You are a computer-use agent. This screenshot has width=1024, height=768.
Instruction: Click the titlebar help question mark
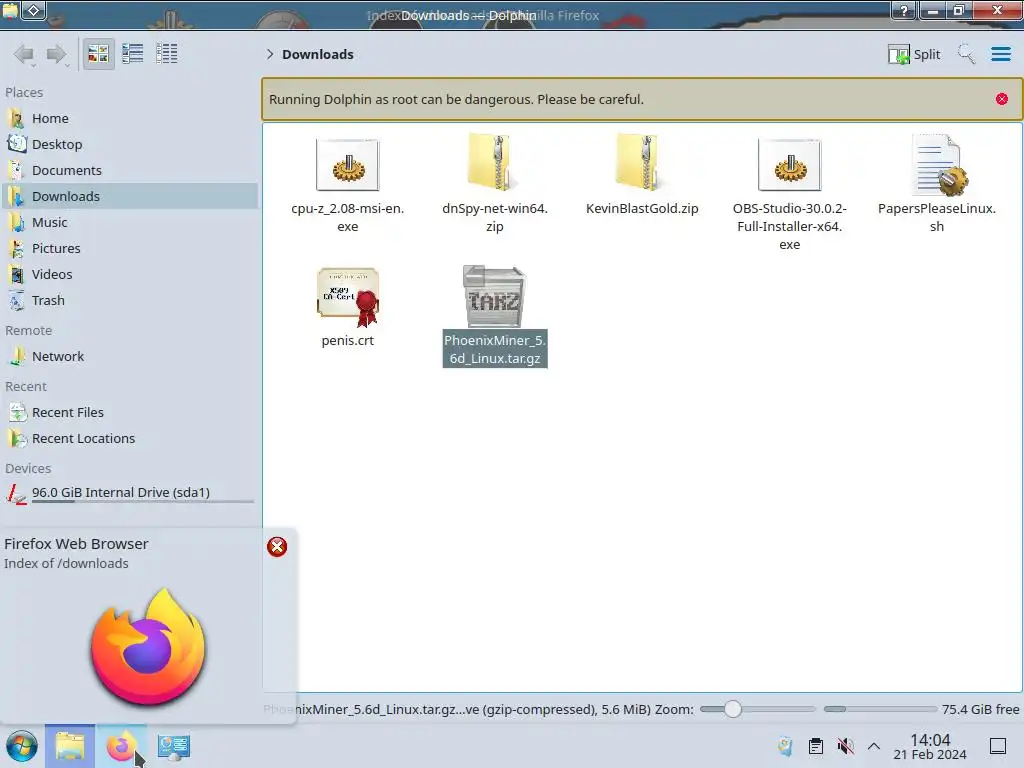(x=904, y=10)
